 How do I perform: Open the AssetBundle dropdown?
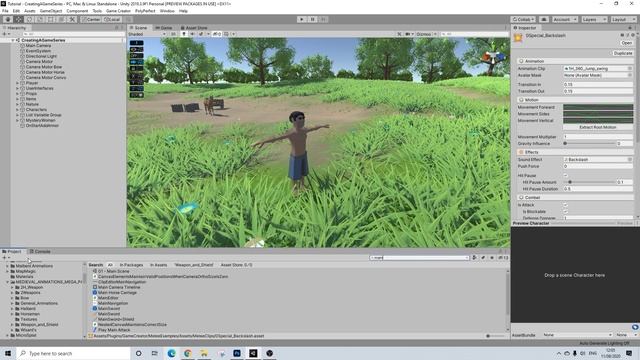coord(578,335)
